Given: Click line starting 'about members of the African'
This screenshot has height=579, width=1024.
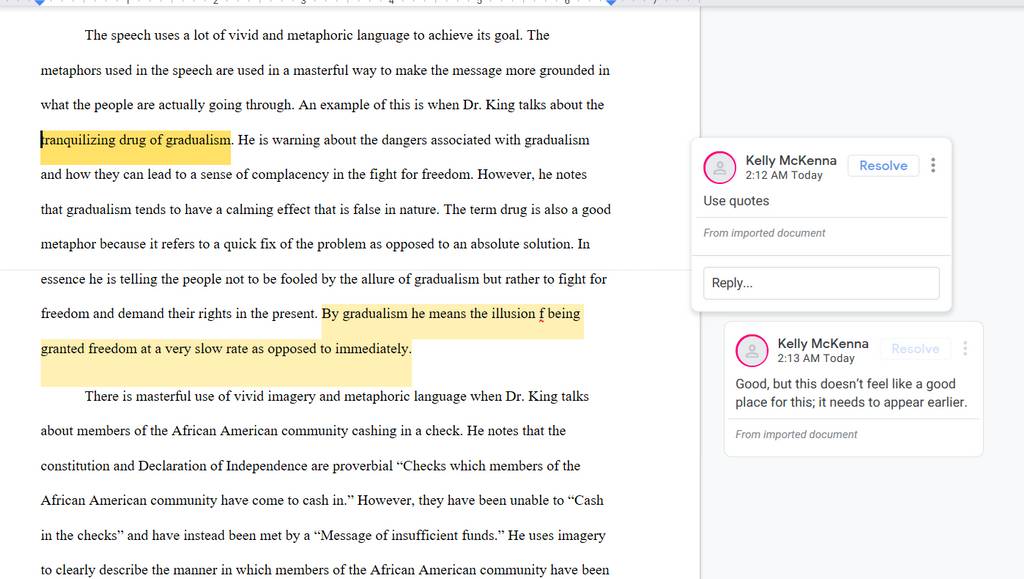Looking at the screenshot, I should tap(303, 431).
